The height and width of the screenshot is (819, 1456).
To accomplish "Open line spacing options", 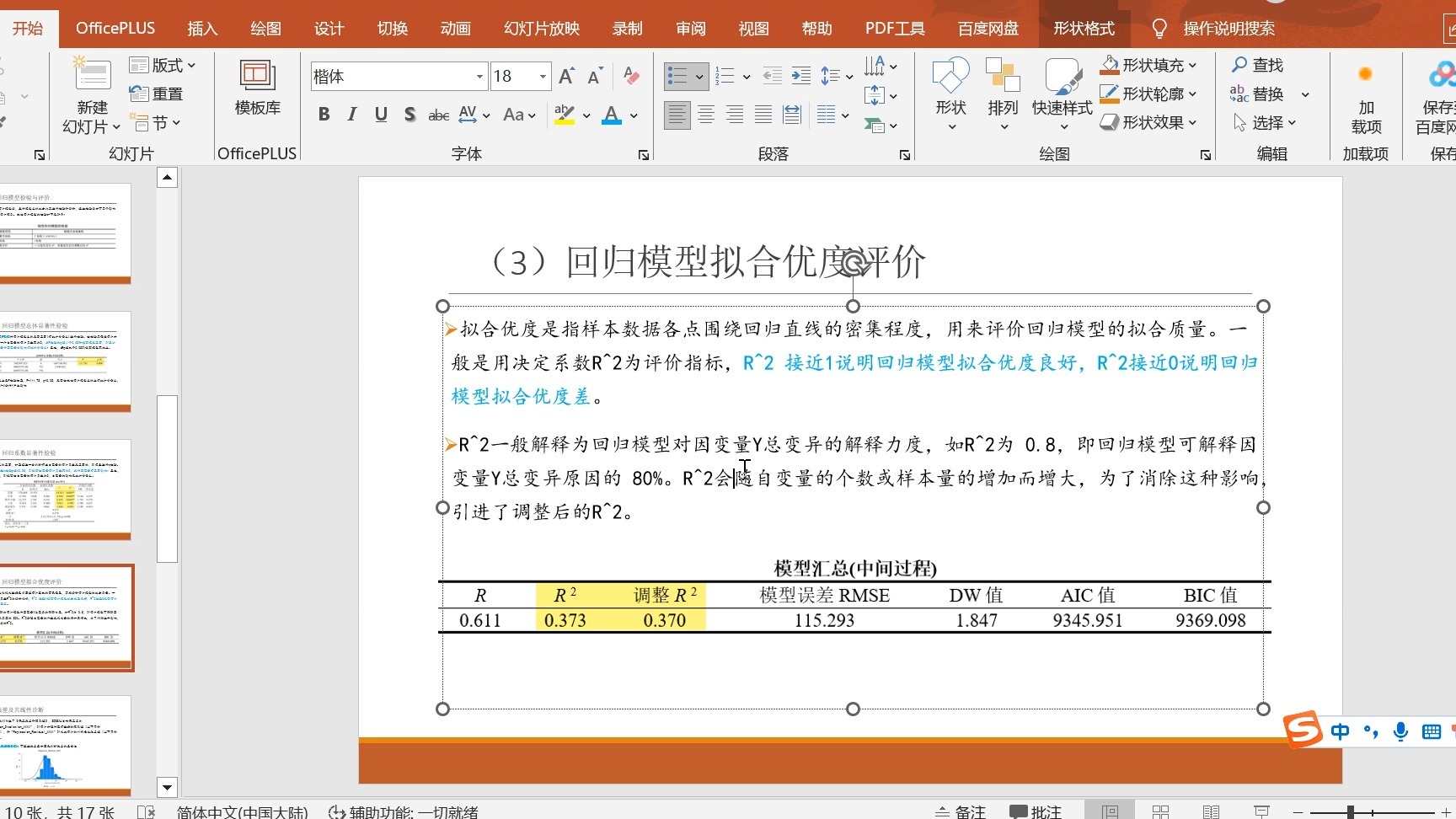I will coord(836,77).
